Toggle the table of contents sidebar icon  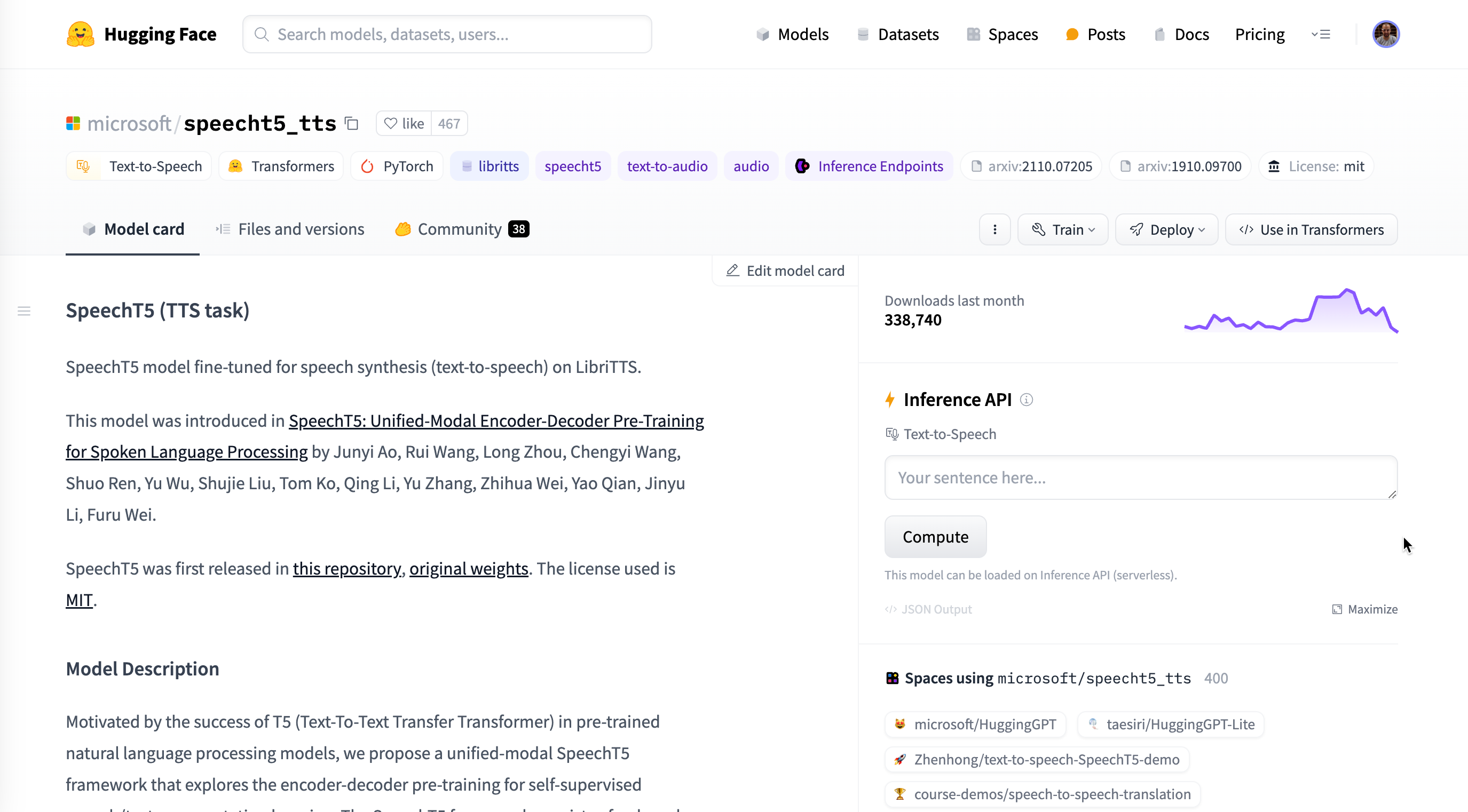tap(24, 311)
